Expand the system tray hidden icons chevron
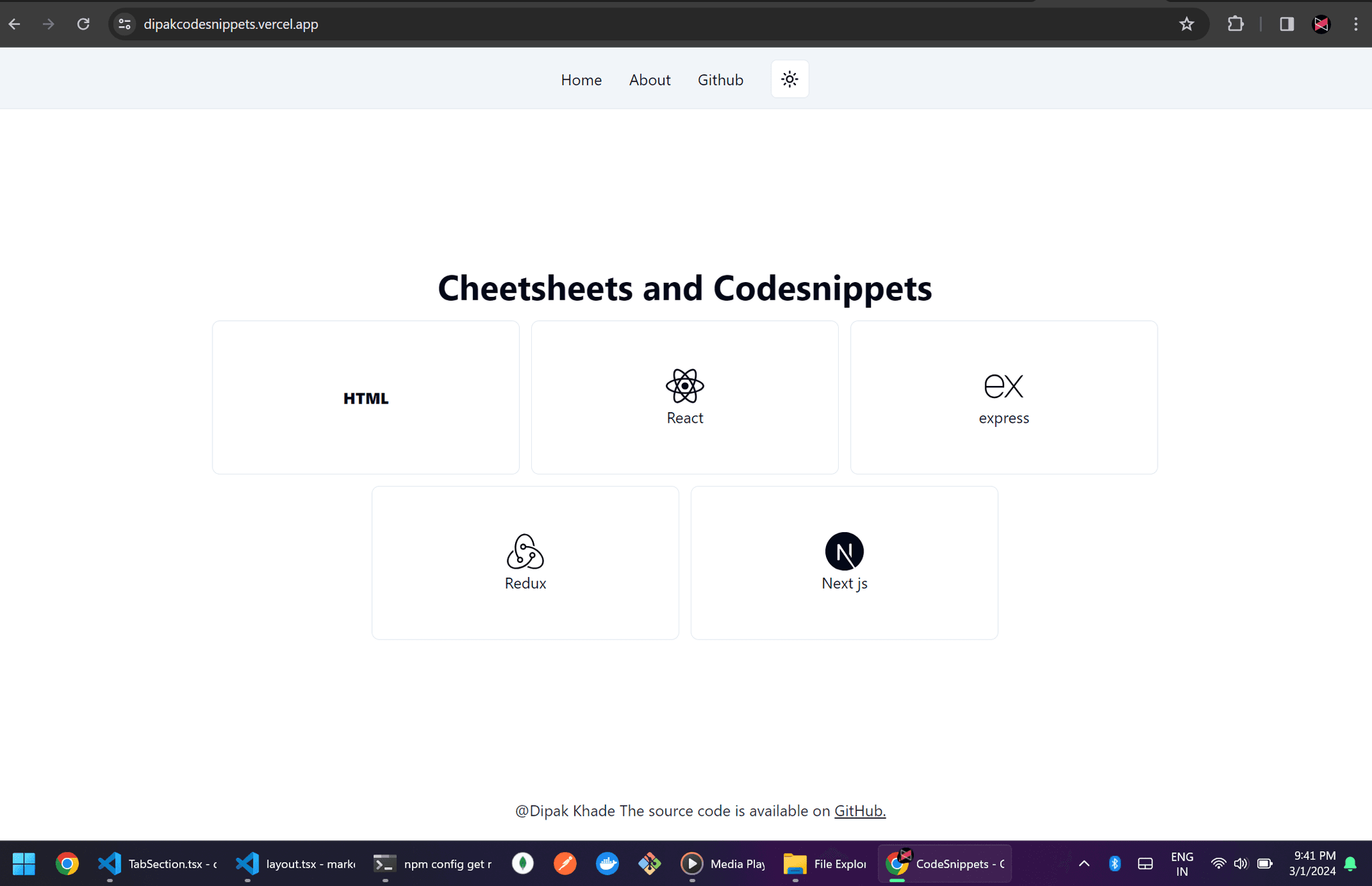1372x886 pixels. (1084, 863)
